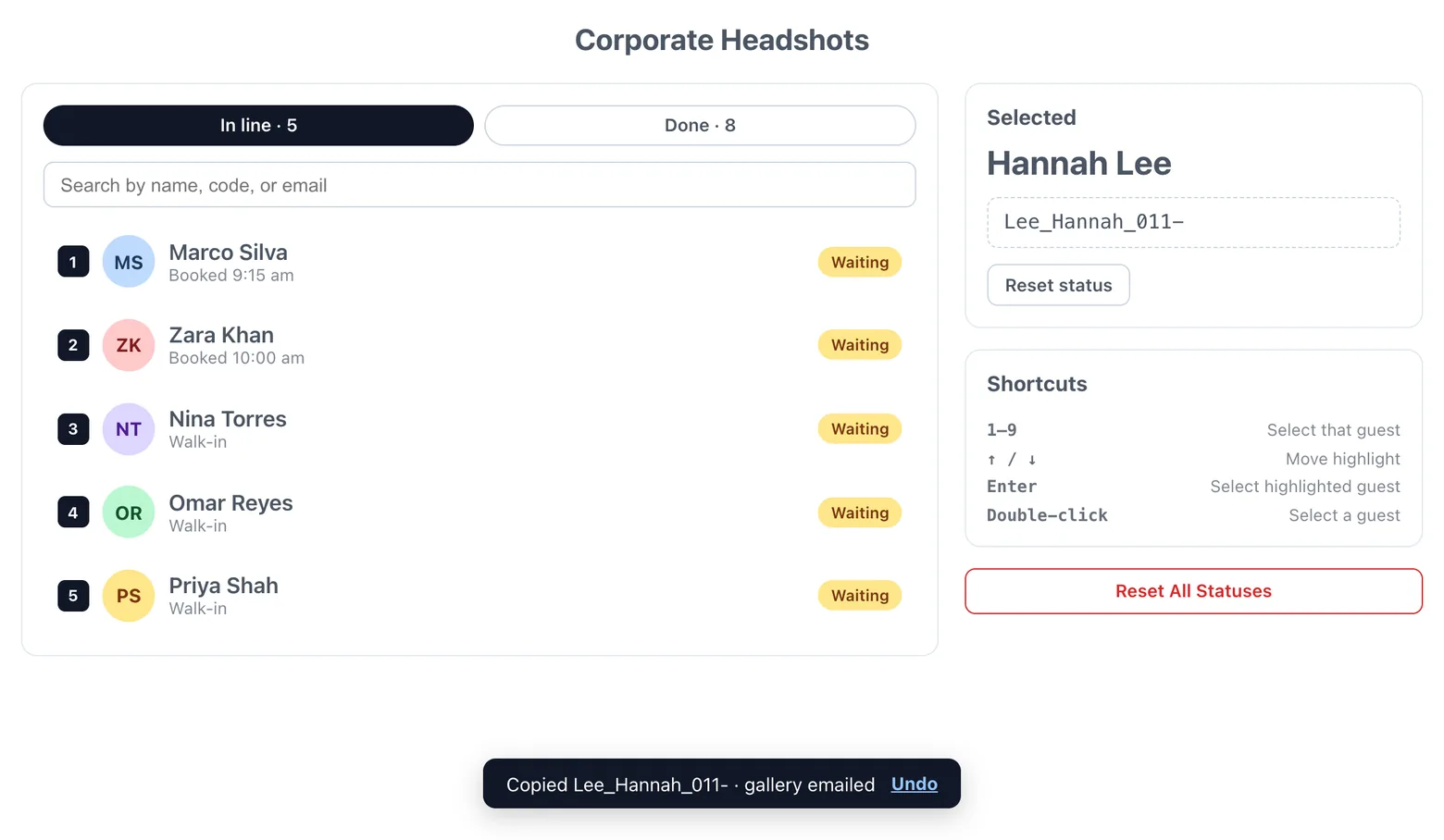This screenshot has height=840, width=1444.
Task: Click queue number badge 5
Action: [x=73, y=596]
